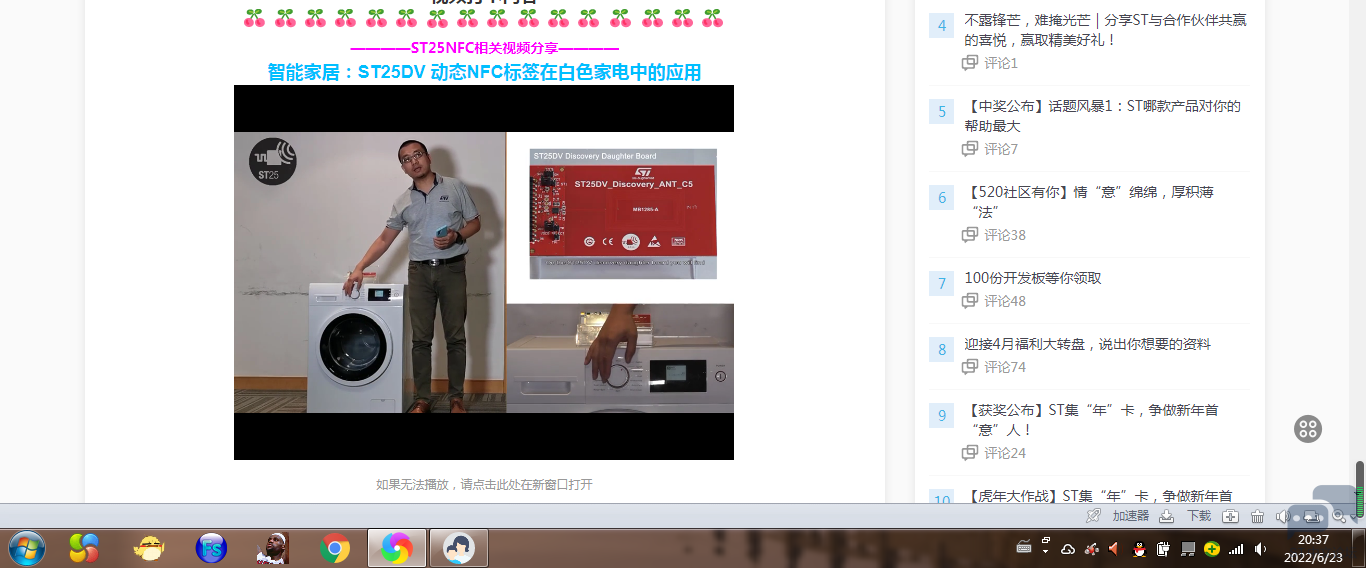Screen dimensions: 1366x568
Task: Click the red speaker tray icon
Action: coord(1114,548)
